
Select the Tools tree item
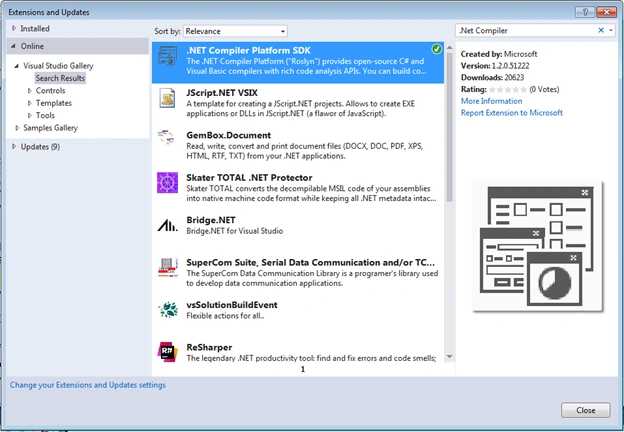click(x=45, y=115)
